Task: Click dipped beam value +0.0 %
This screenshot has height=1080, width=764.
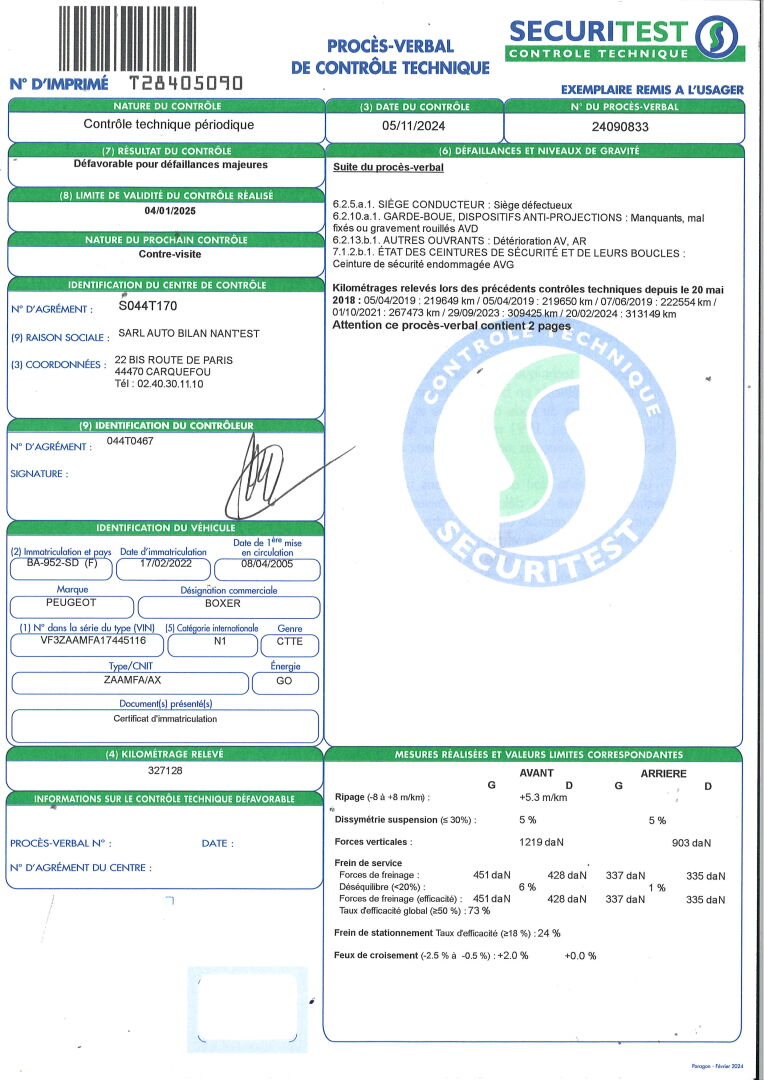Action: pos(580,956)
